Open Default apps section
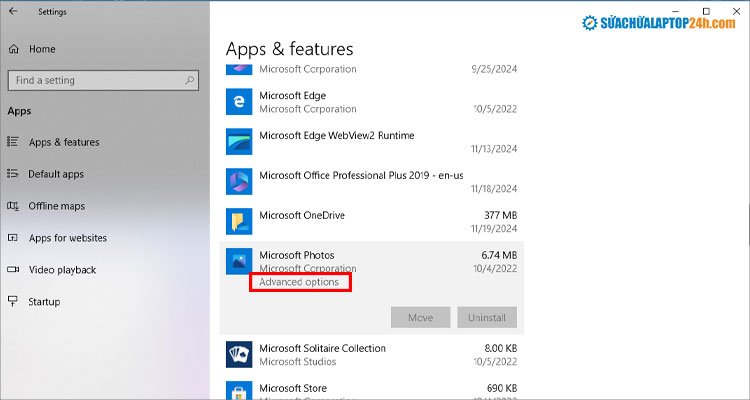 56,174
